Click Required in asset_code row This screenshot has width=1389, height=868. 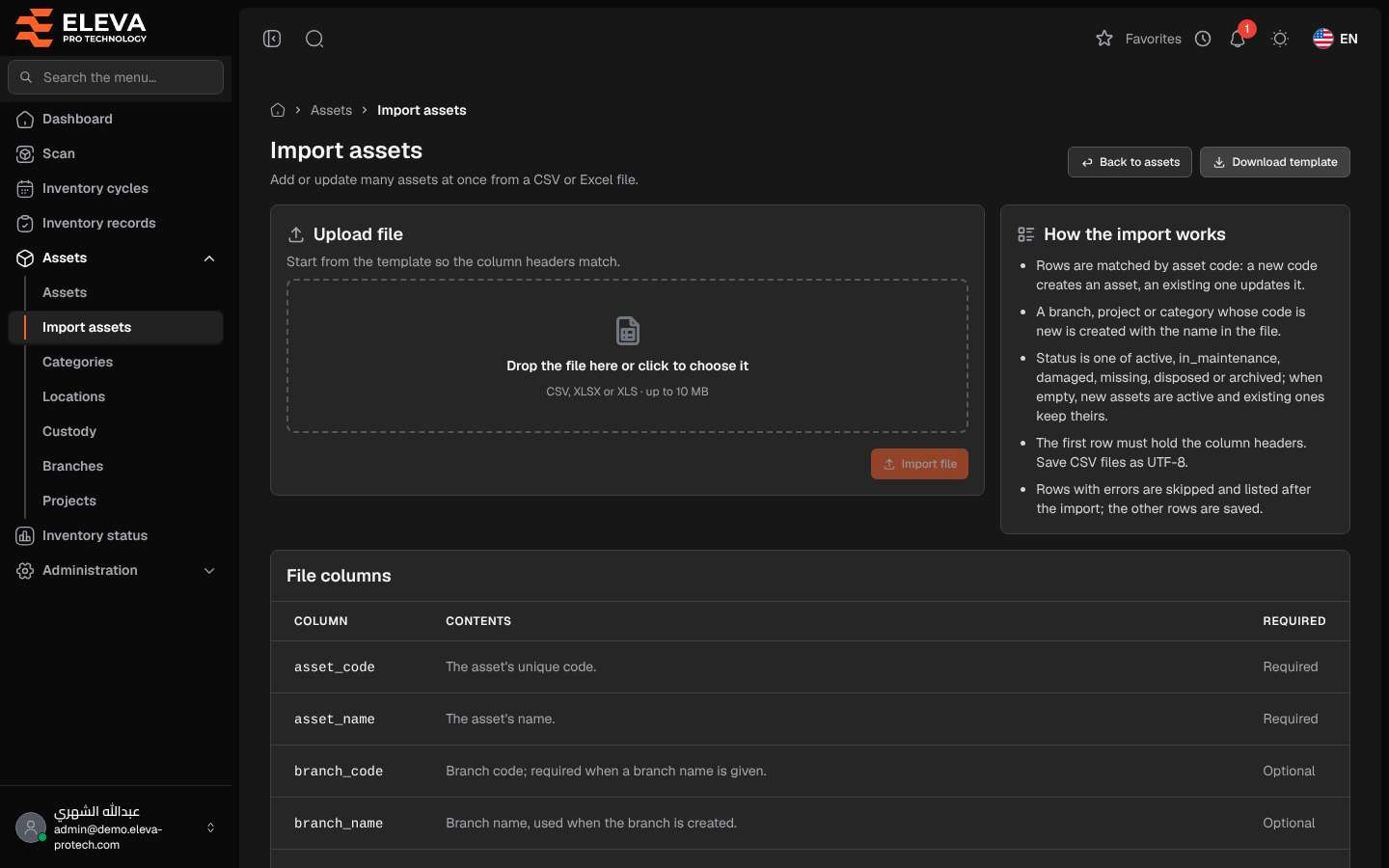[1291, 666]
